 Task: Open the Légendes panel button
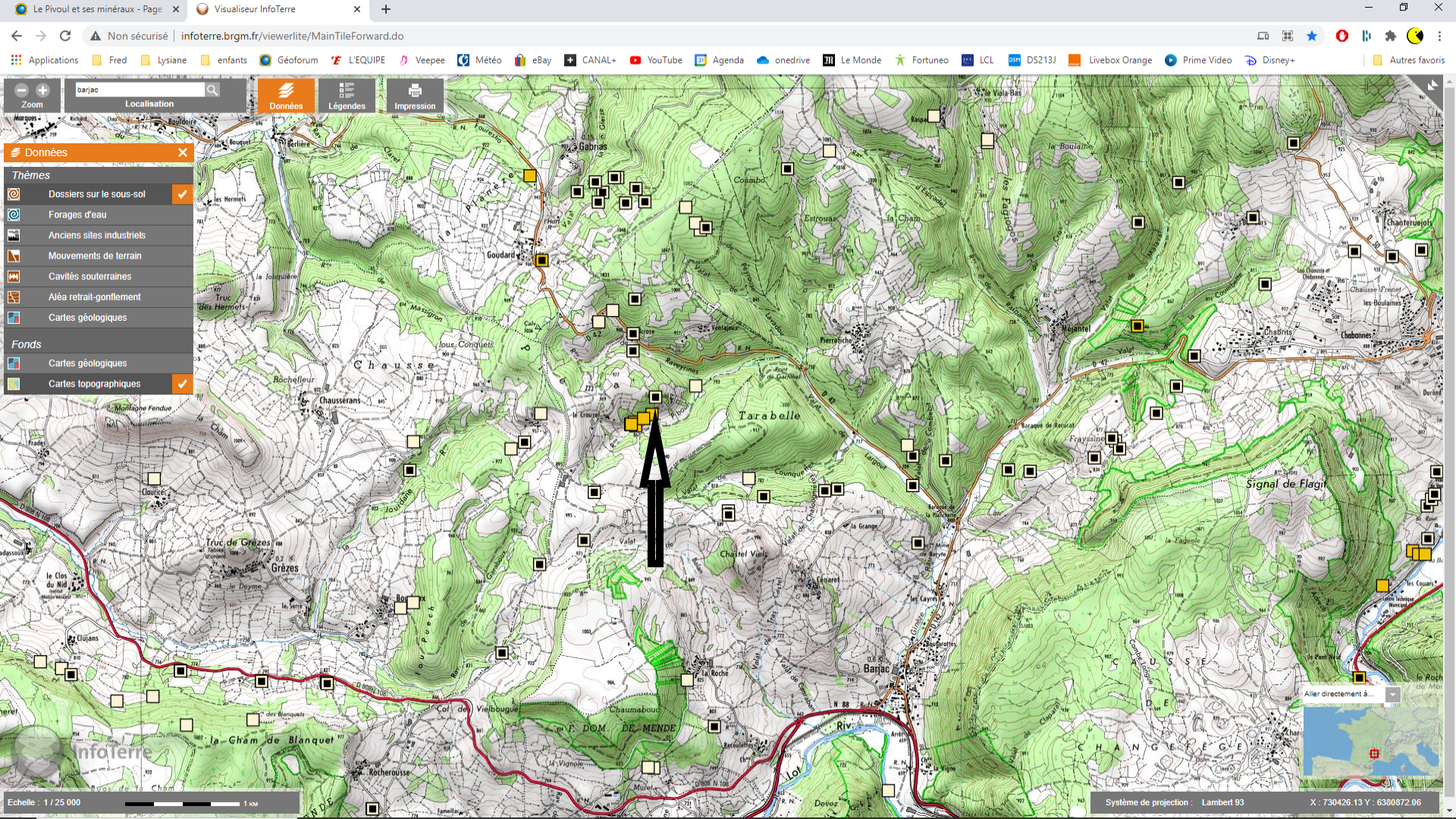click(x=347, y=96)
